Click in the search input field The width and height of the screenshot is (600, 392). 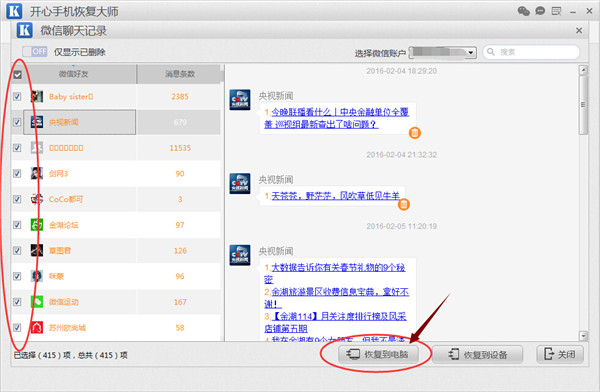[x=531, y=52]
